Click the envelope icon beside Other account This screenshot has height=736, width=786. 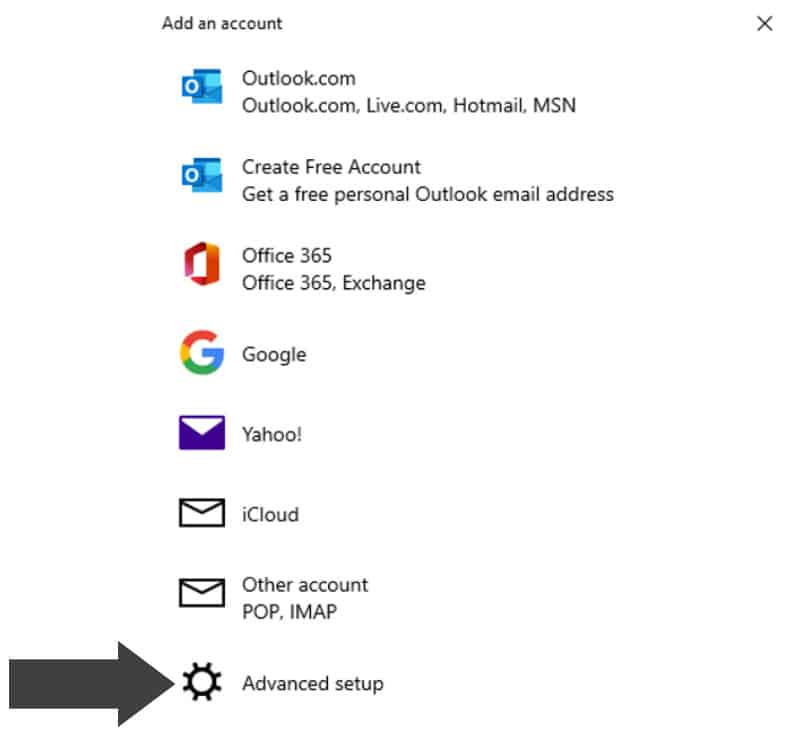coord(201,593)
